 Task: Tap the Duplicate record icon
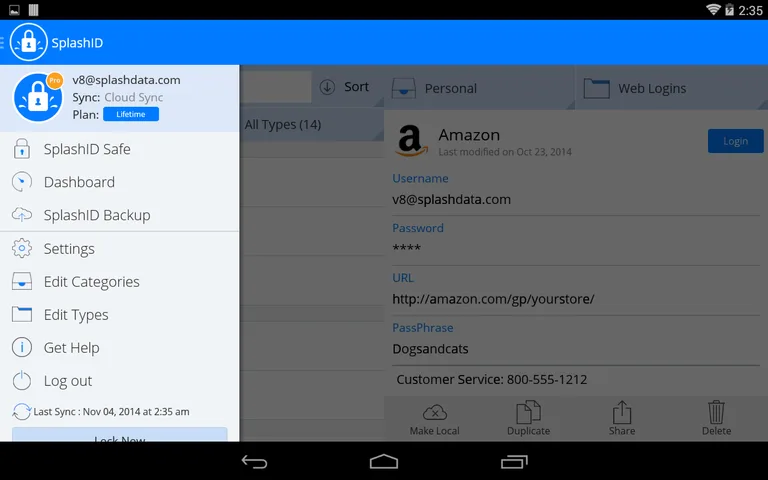(x=528, y=412)
